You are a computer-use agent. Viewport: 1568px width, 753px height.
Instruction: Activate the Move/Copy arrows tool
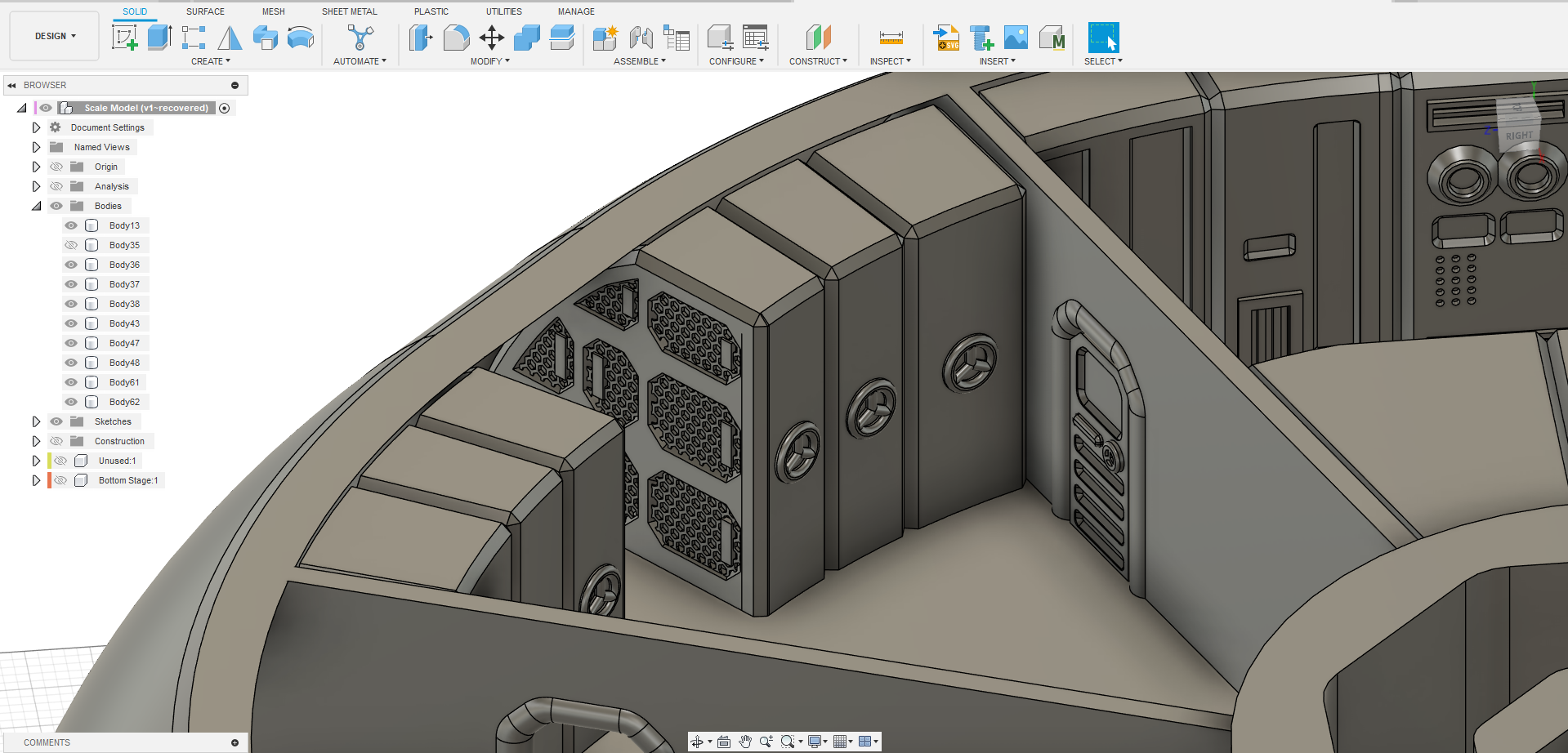pyautogui.click(x=491, y=37)
